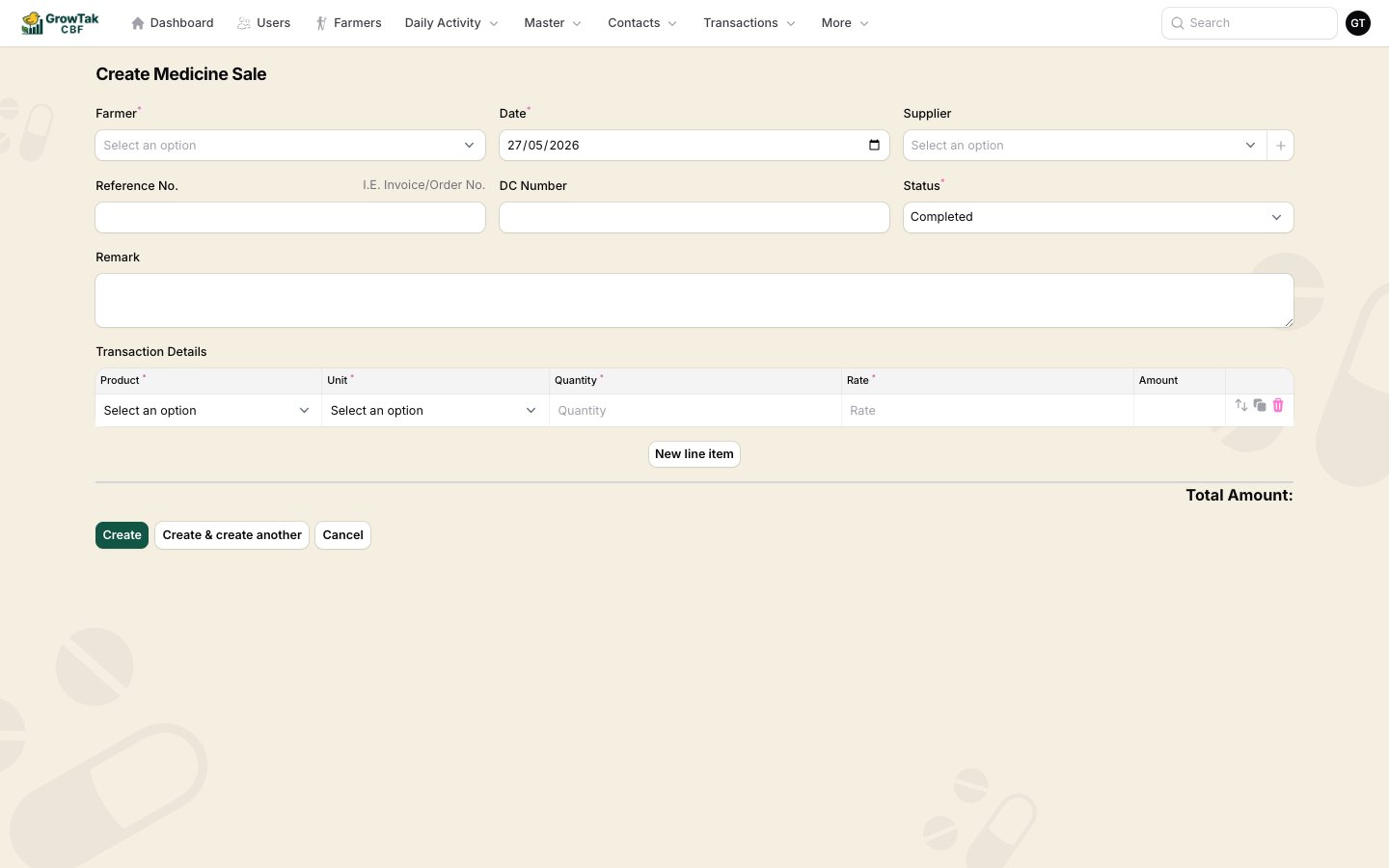This screenshot has height=868, width=1389.
Task: Click the Total Amount label
Action: point(1239,495)
